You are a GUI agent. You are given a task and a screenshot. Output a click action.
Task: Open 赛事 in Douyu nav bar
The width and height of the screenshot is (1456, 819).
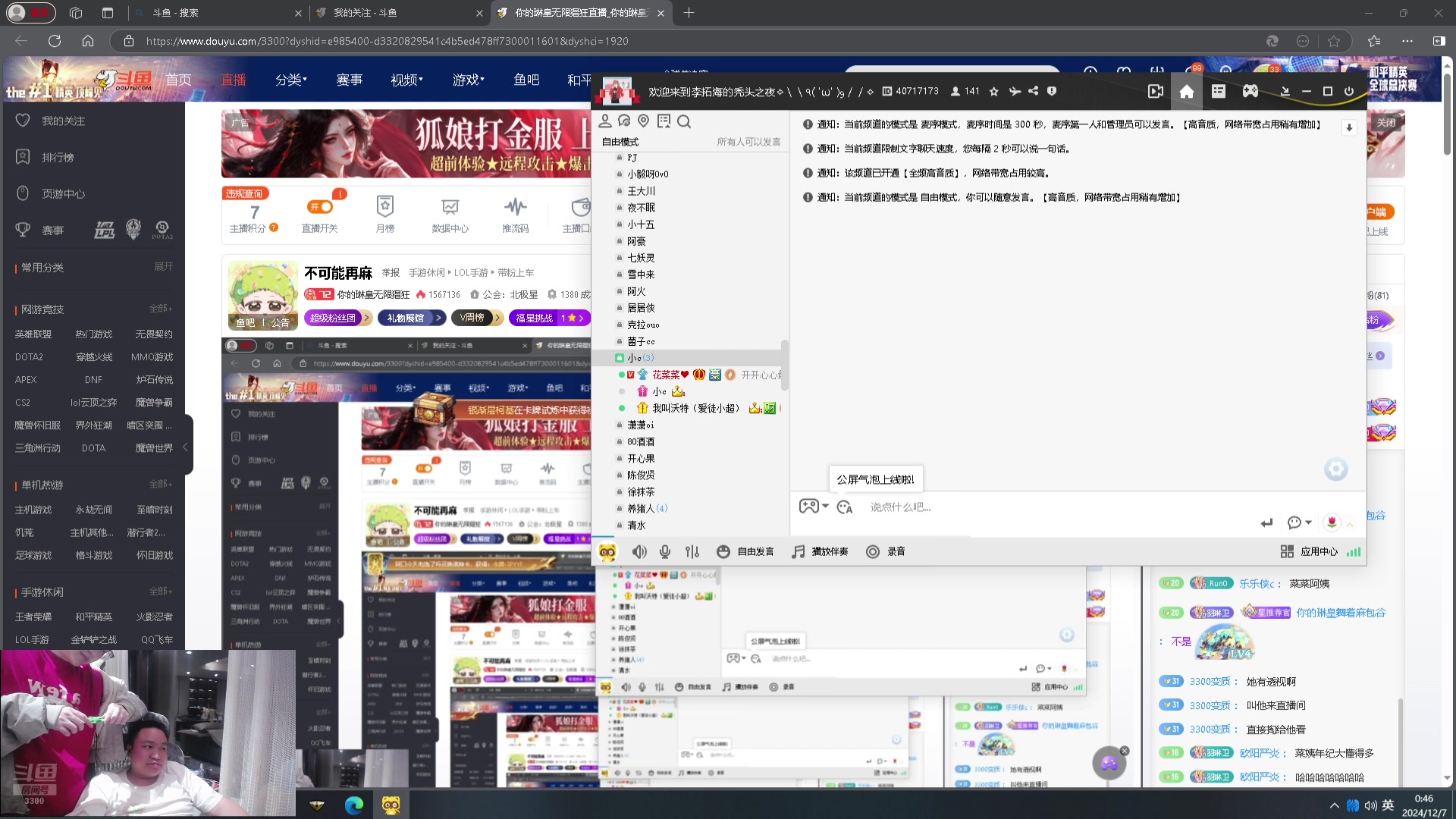click(x=349, y=80)
